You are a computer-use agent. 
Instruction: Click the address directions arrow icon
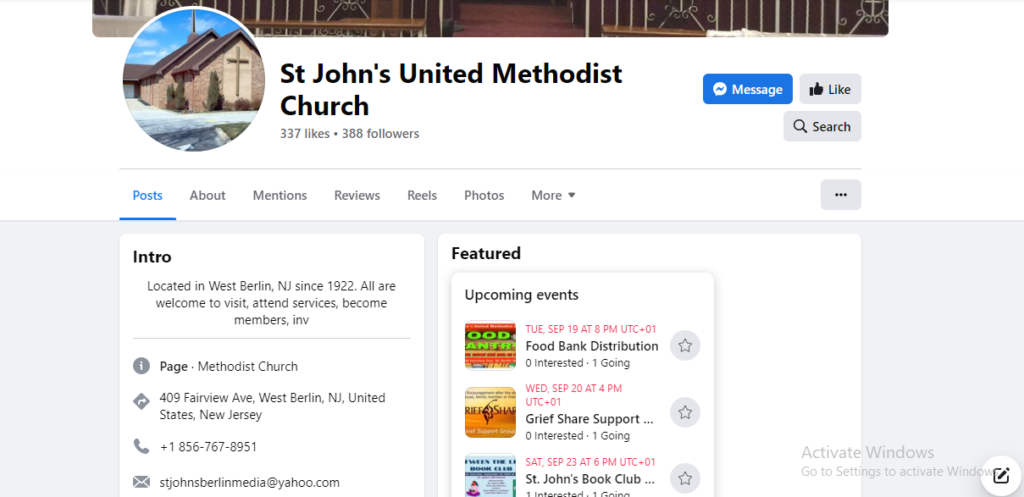tap(142, 401)
